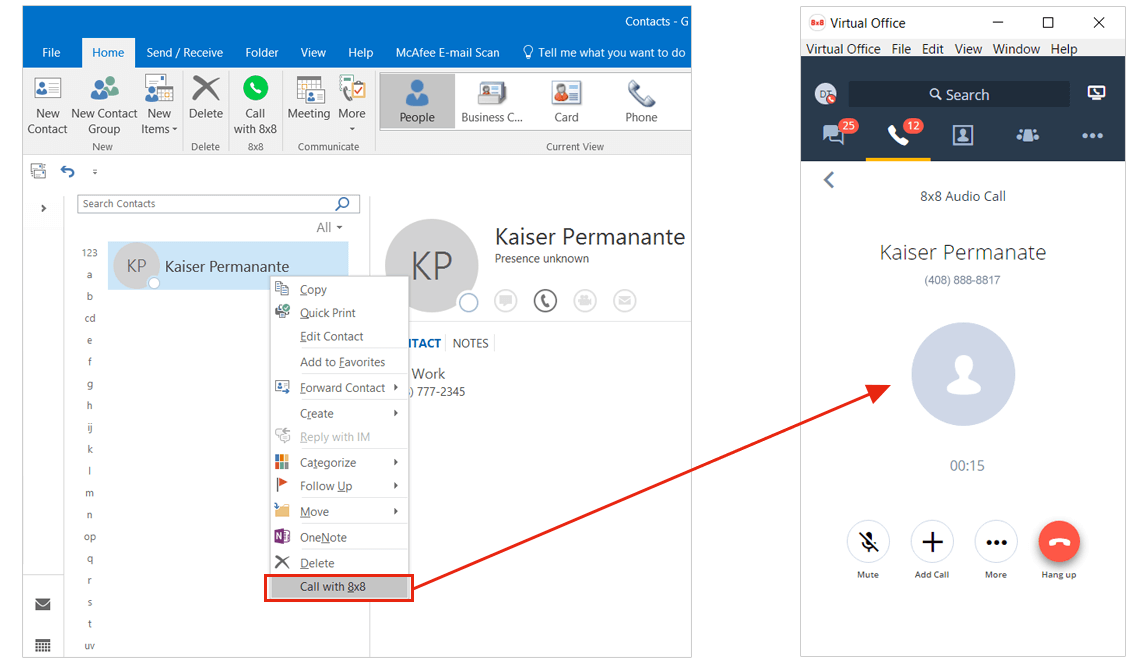Expand Categorize submenu

click(339, 462)
